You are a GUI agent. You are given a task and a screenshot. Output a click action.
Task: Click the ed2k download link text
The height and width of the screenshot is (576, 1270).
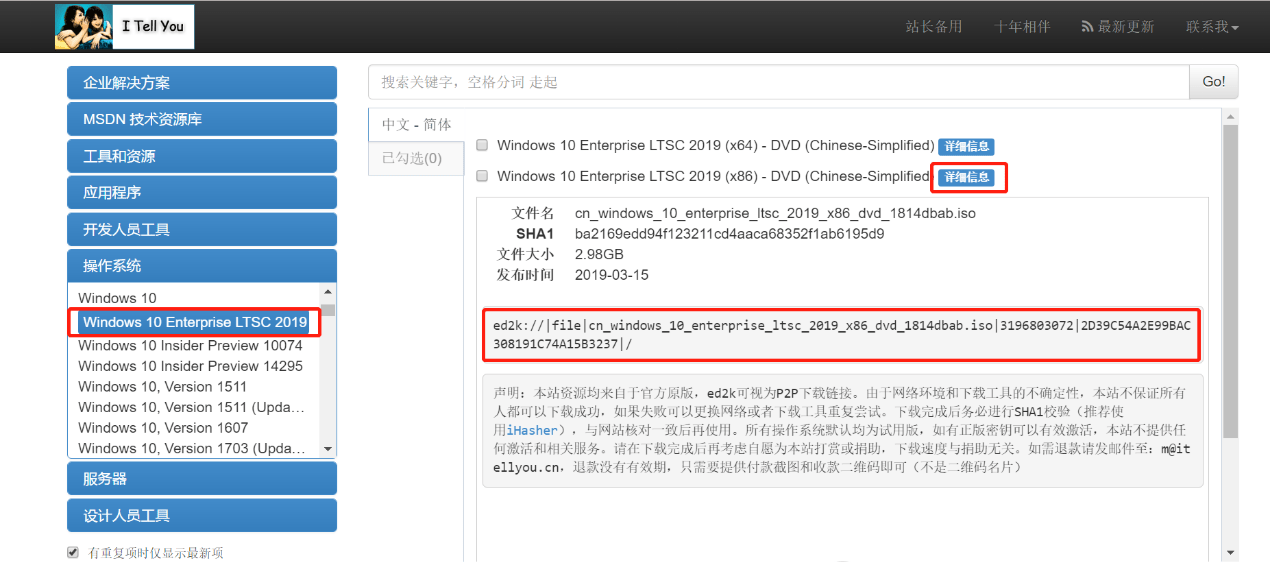coord(841,334)
